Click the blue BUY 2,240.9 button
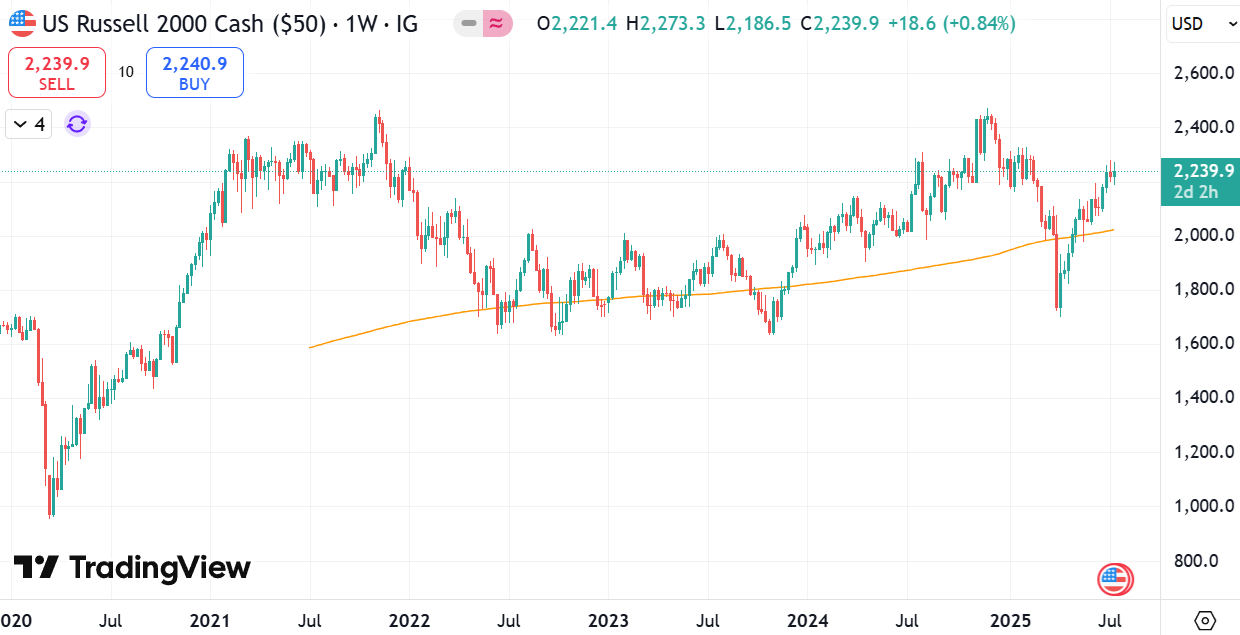 tap(195, 73)
